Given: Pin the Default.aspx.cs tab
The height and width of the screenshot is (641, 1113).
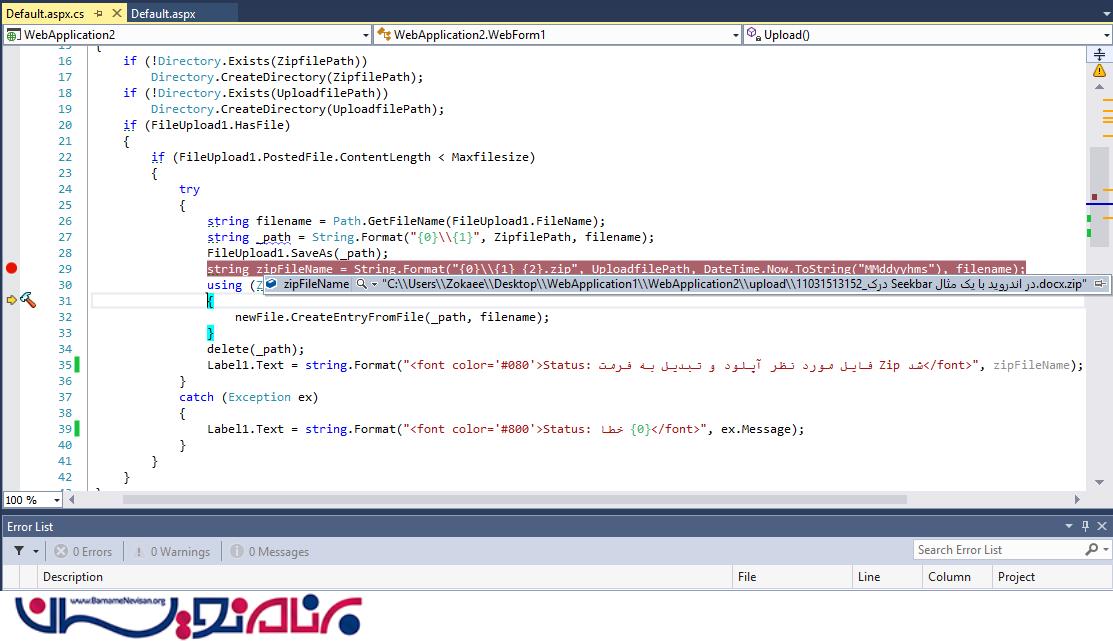Looking at the screenshot, I should point(97,14).
